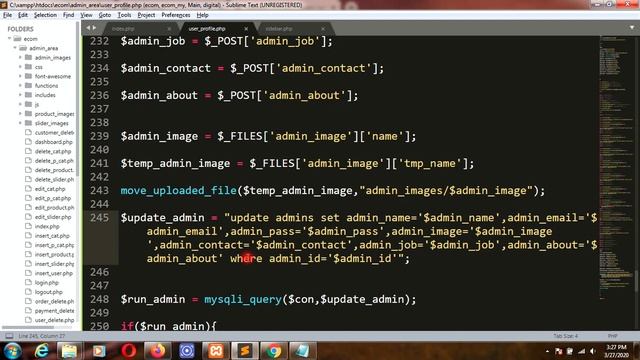Expand the product_images folder
The image size is (640, 360).
pyautogui.click(x=20, y=114)
